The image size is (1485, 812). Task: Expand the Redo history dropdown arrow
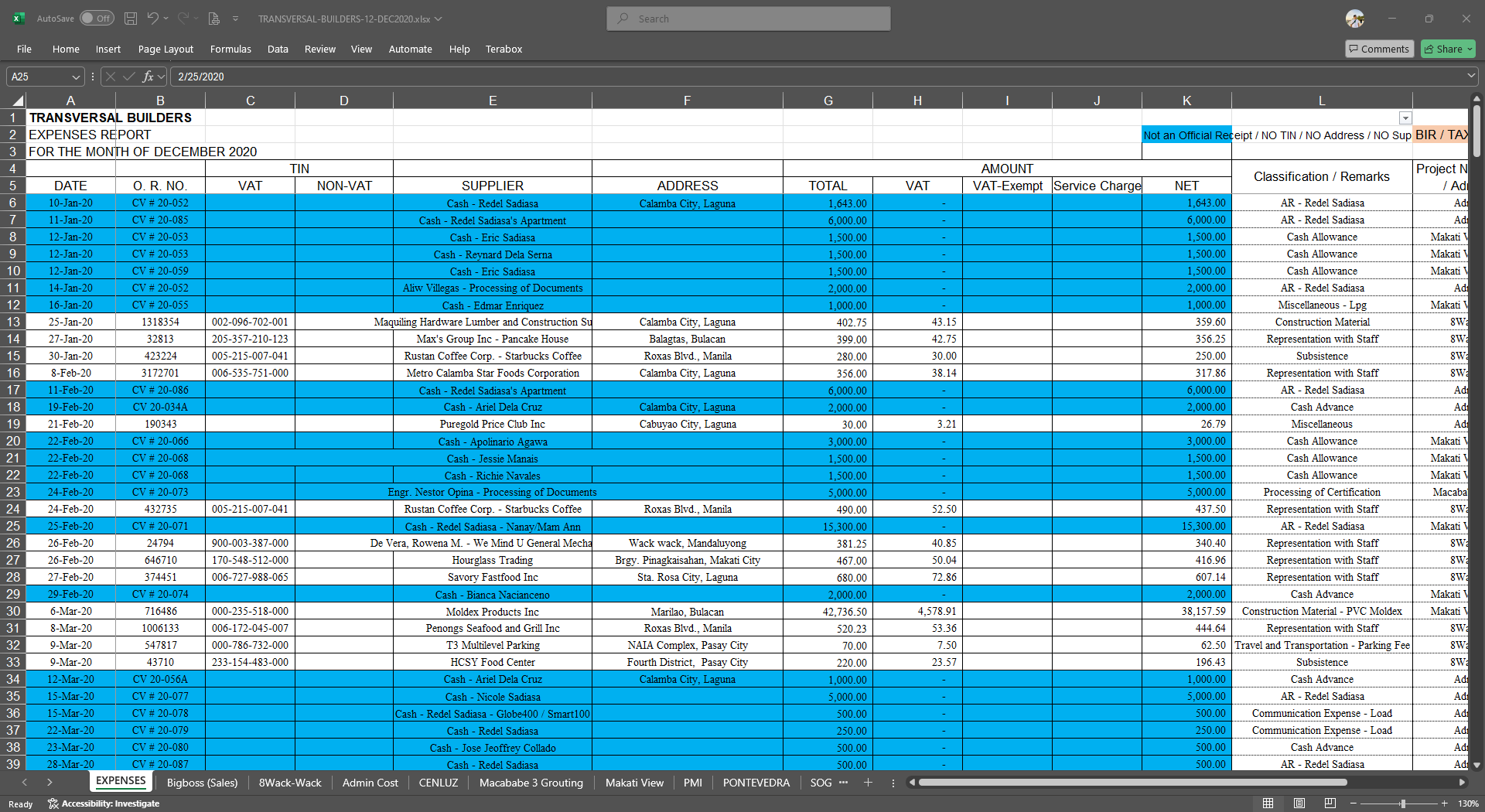coord(196,19)
